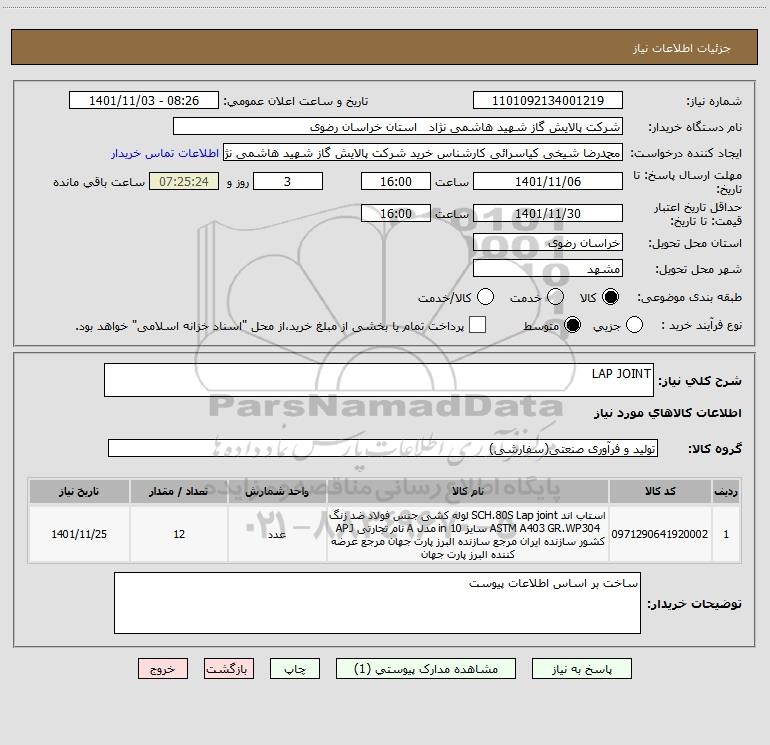Click the ردیف column header
This screenshot has height=745, width=770.
point(726,491)
